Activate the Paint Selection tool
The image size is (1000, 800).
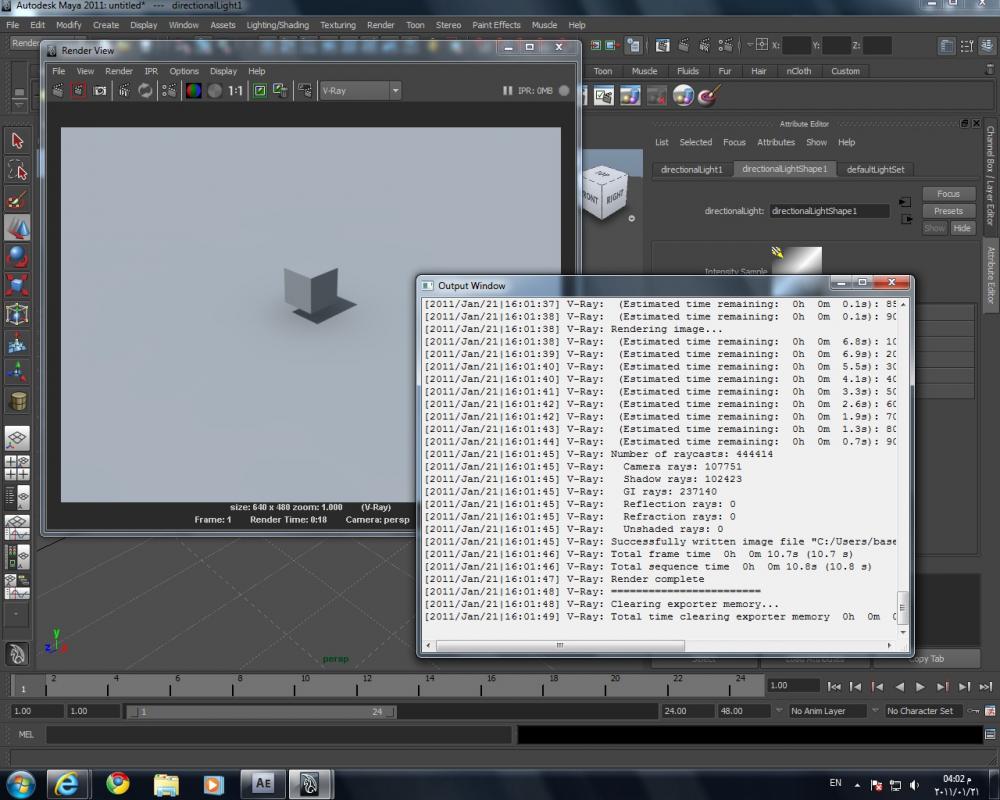[17, 199]
